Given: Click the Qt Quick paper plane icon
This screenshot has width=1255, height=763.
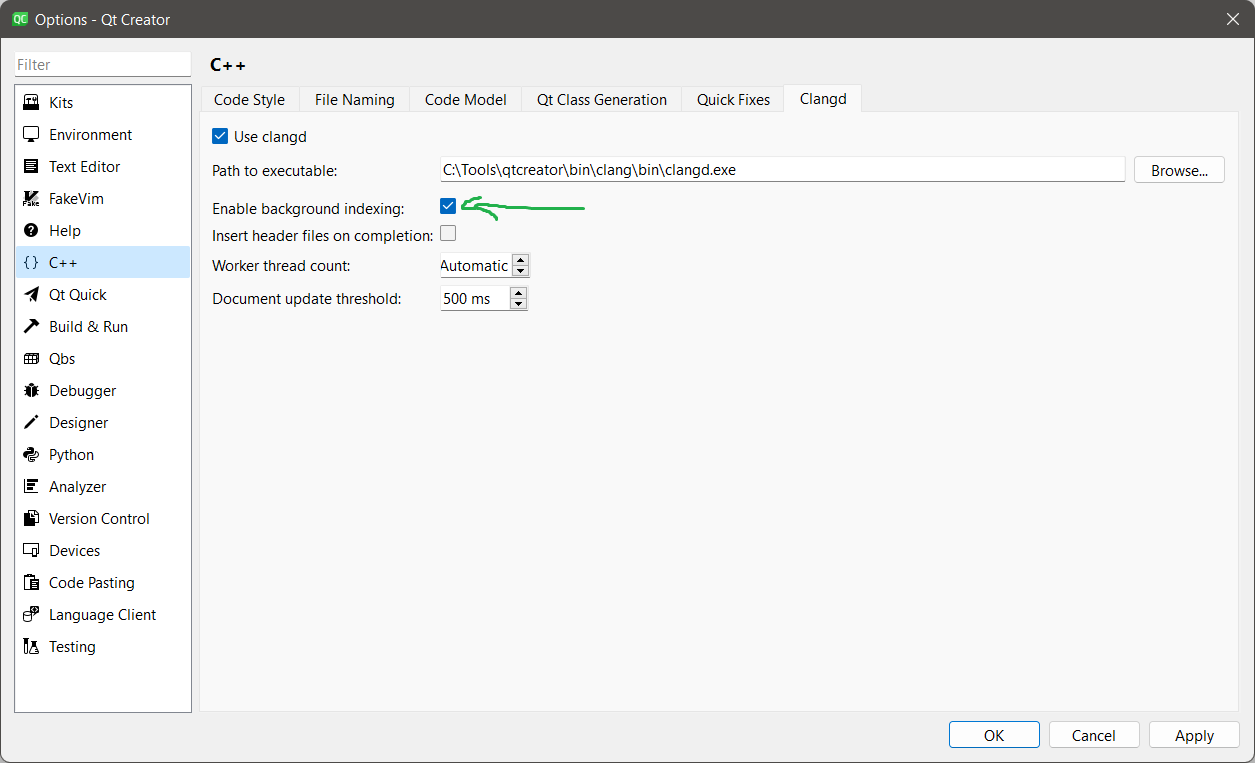Looking at the screenshot, I should pos(31,295).
